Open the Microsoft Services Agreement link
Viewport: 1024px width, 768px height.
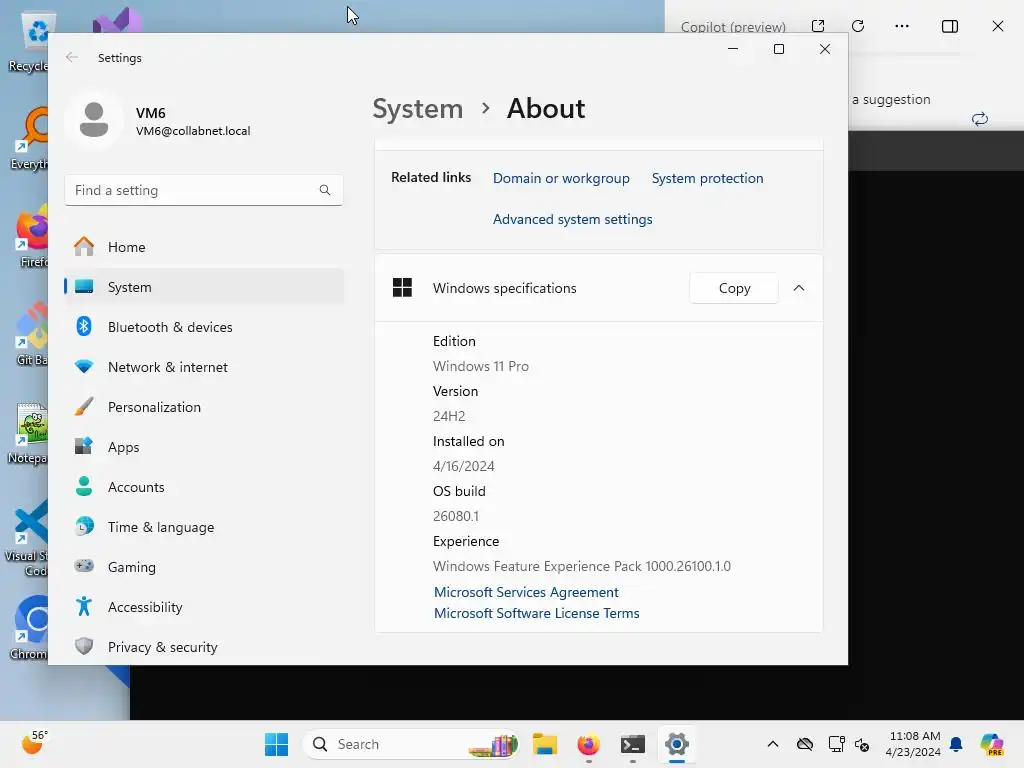pyautogui.click(x=526, y=592)
